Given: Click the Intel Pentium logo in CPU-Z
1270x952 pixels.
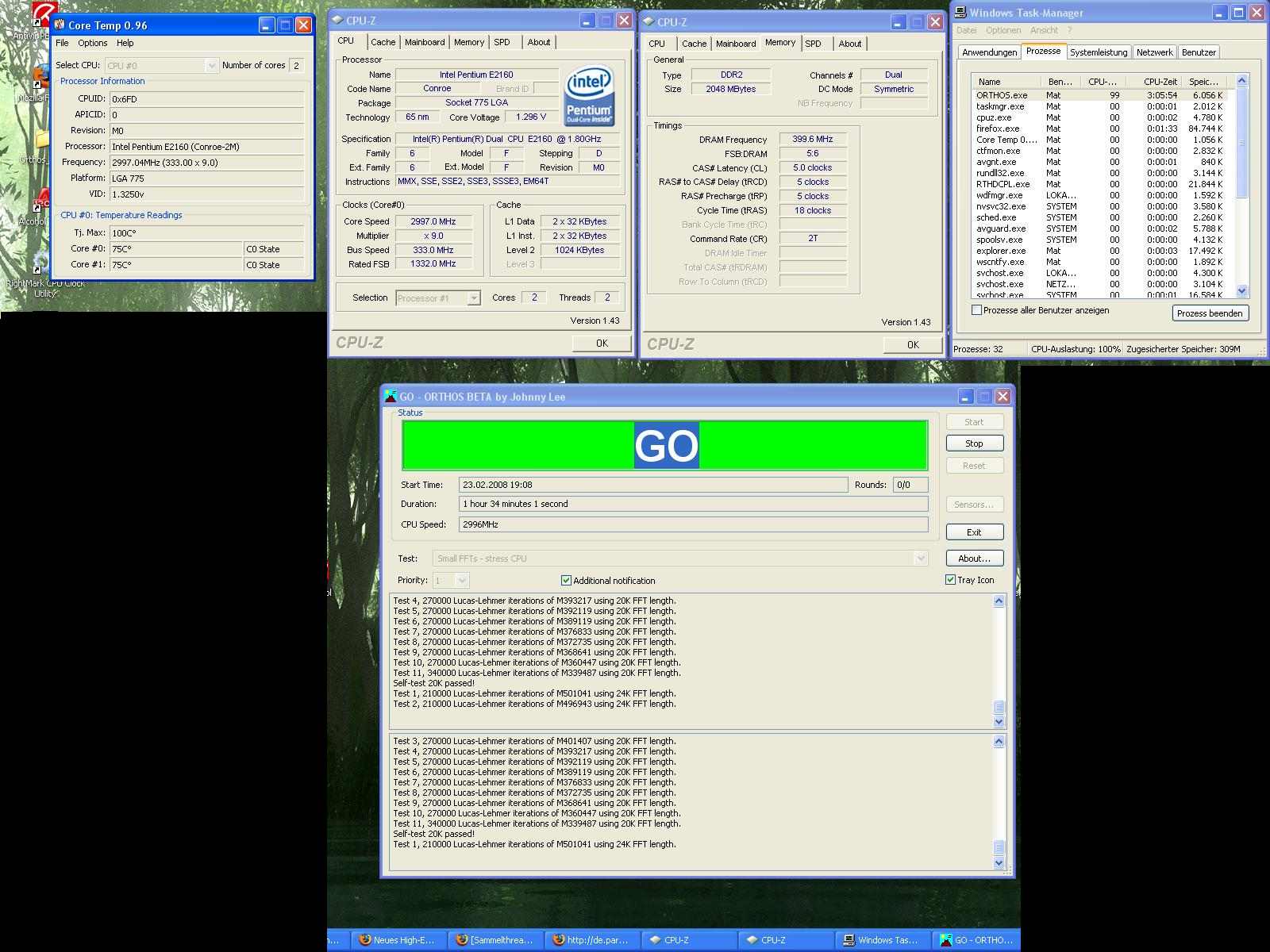Looking at the screenshot, I should click(588, 97).
